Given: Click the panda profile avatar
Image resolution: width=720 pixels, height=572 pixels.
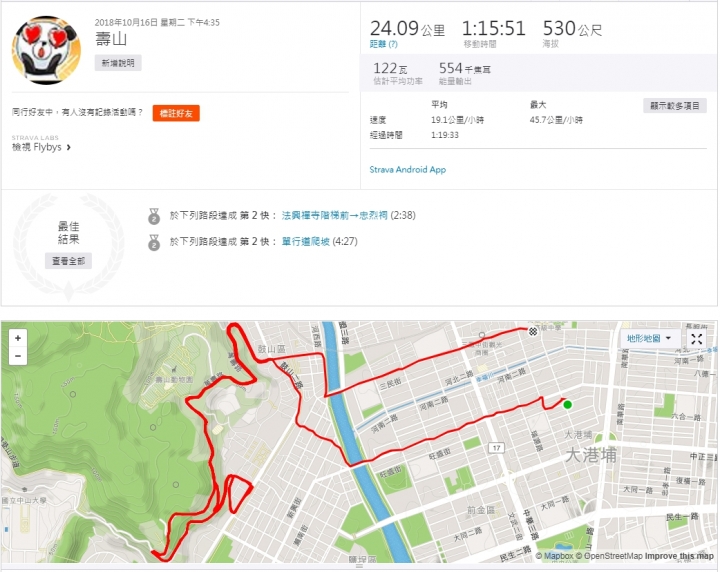Looking at the screenshot, I should coord(46,50).
